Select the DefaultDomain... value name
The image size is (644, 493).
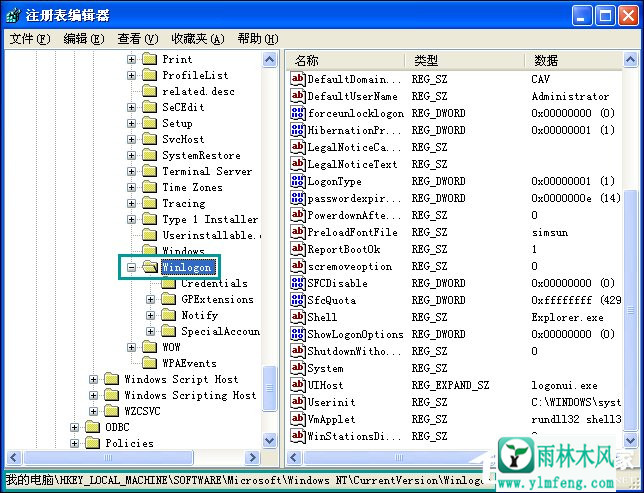pyautogui.click(x=354, y=79)
